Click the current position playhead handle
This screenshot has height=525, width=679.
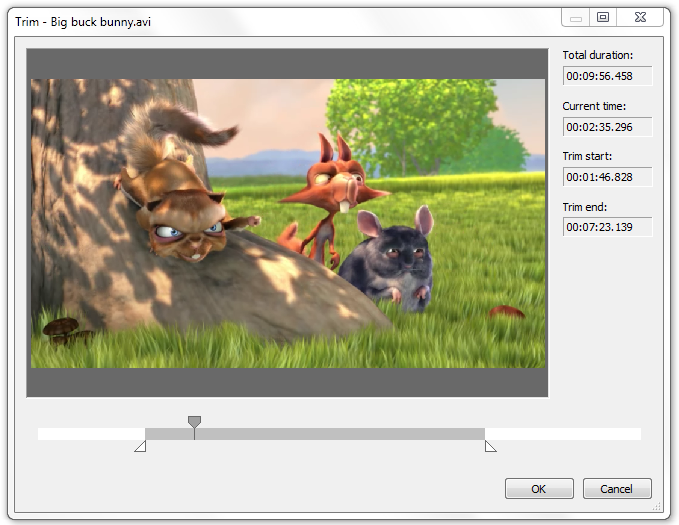[194, 422]
